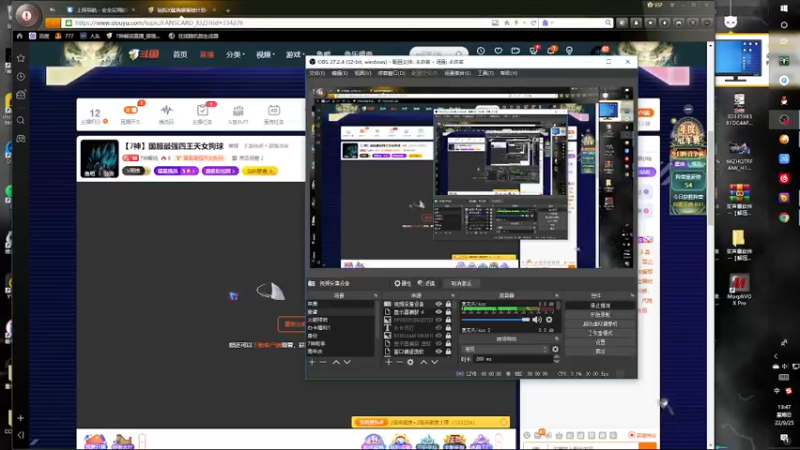Click the start virtual camera button in OBS
The width and height of the screenshot is (800, 450).
pos(600,324)
